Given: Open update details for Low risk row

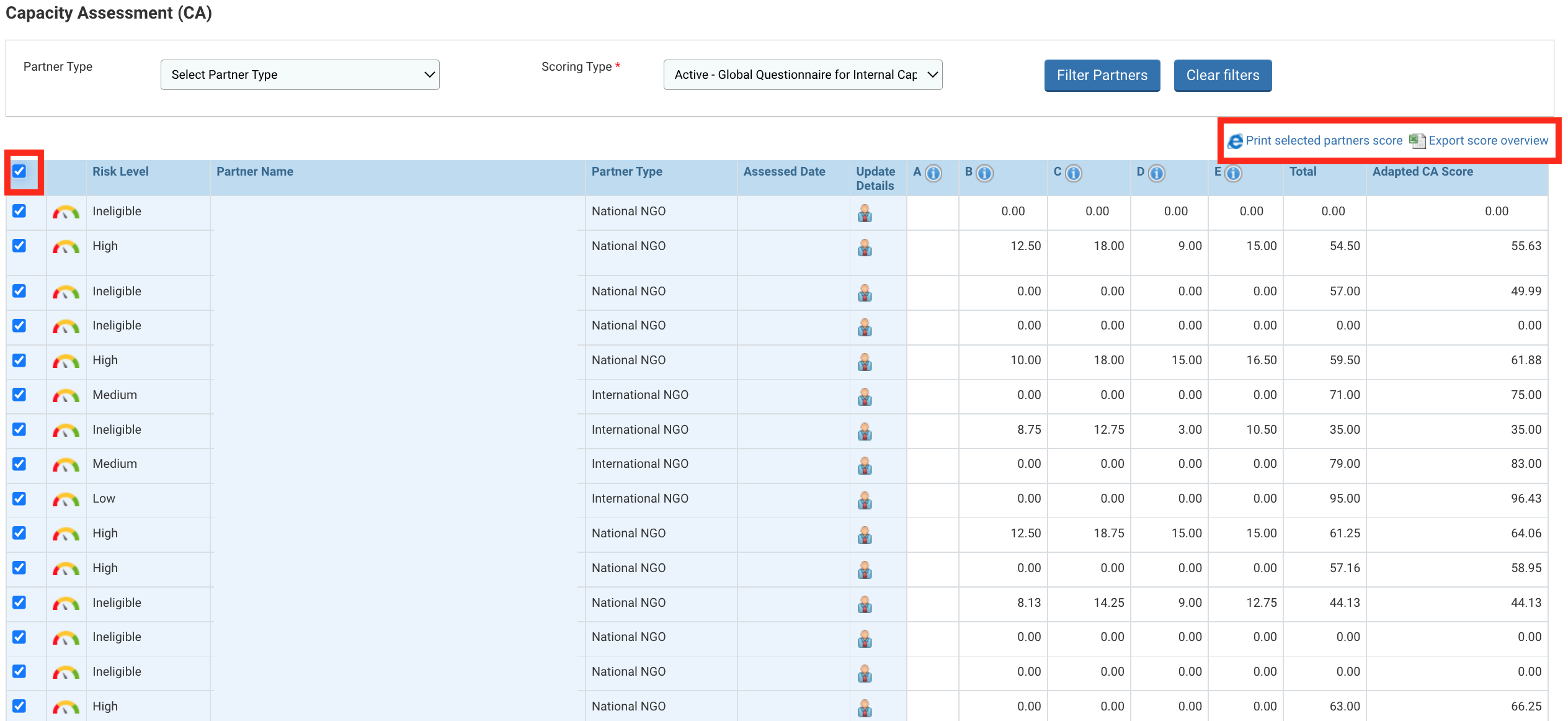Looking at the screenshot, I should pos(865,501).
